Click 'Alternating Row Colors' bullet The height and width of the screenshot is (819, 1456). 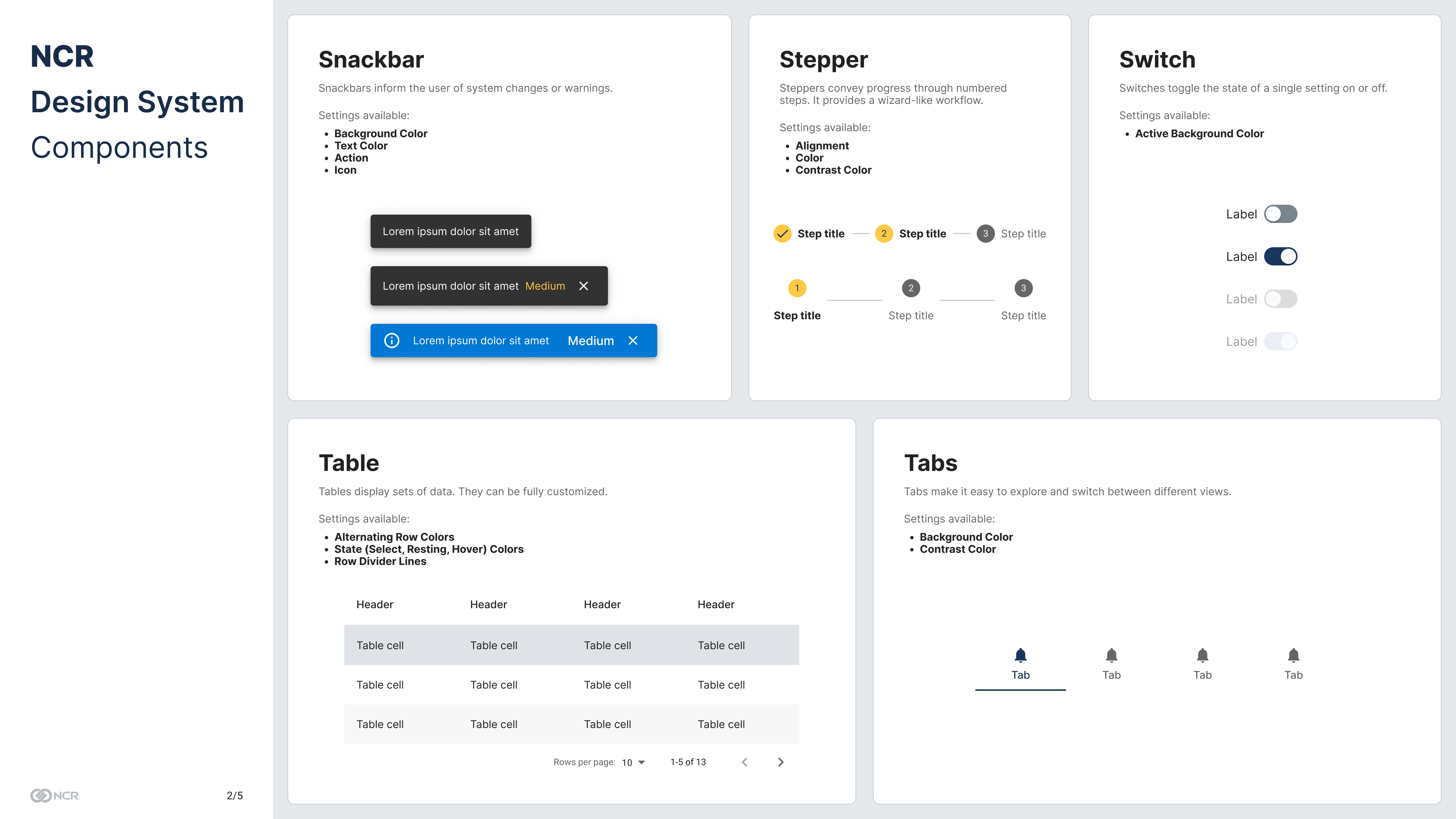coord(394,537)
